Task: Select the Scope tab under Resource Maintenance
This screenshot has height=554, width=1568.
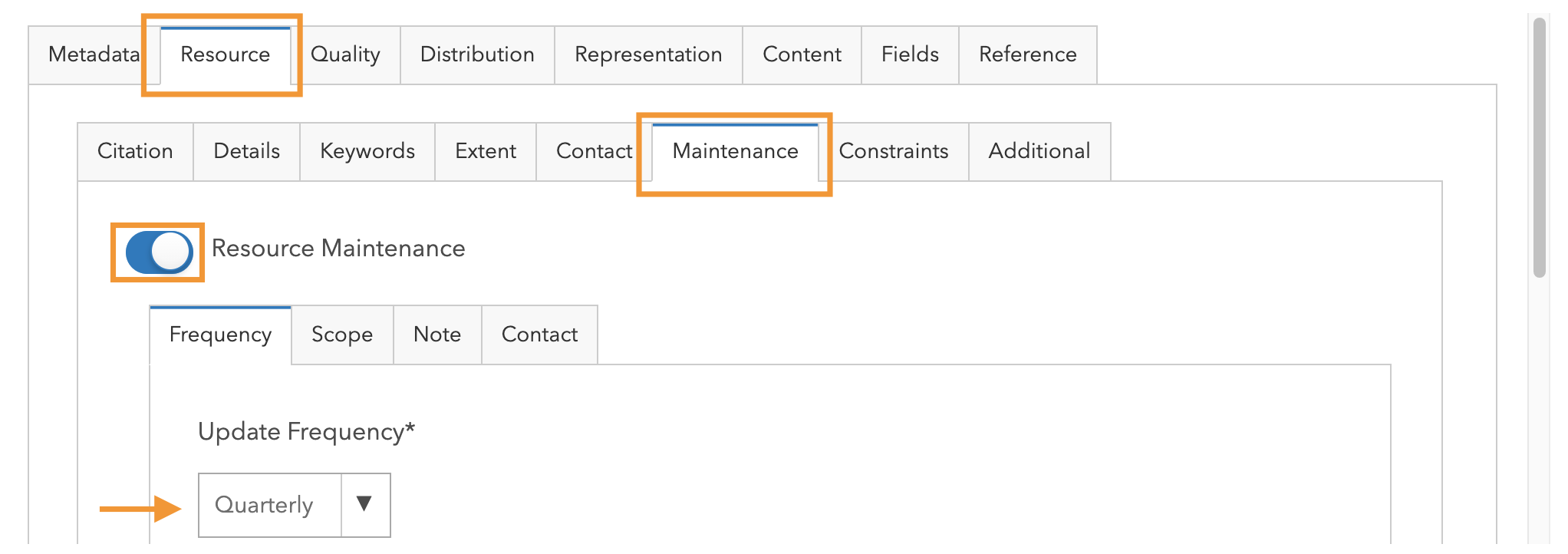Action: pos(342,335)
